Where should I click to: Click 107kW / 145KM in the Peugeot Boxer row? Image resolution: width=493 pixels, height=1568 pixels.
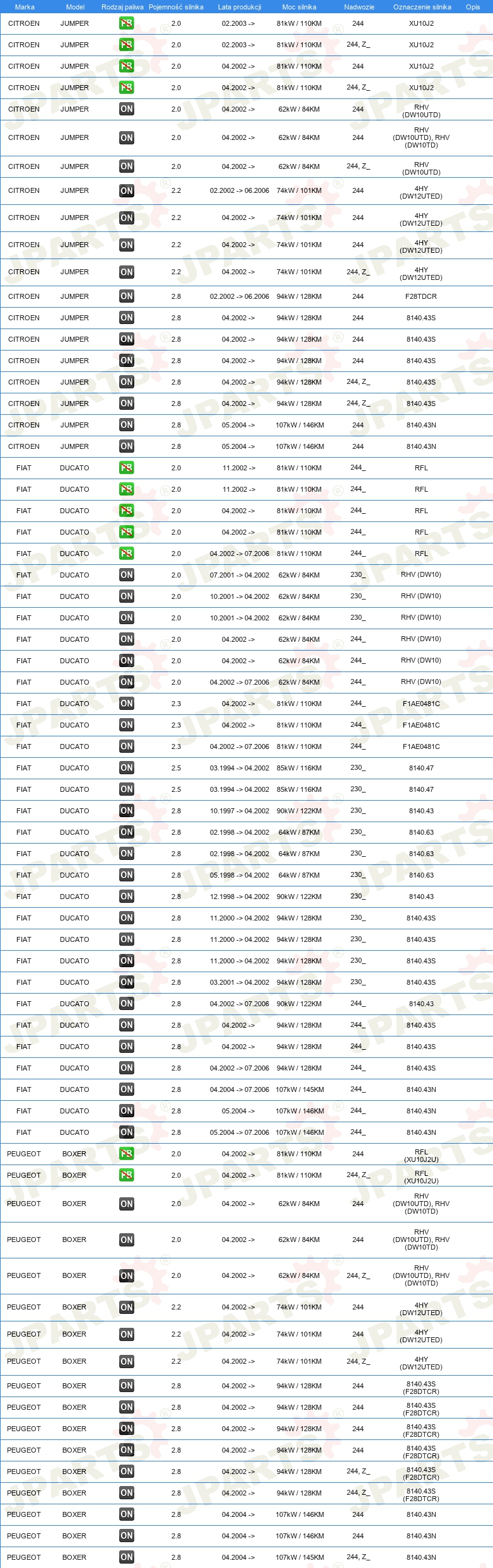tap(299, 1557)
